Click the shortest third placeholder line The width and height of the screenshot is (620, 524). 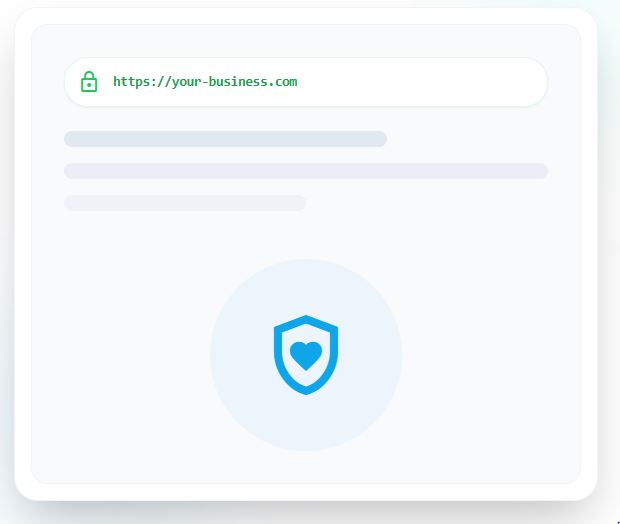coord(185,203)
